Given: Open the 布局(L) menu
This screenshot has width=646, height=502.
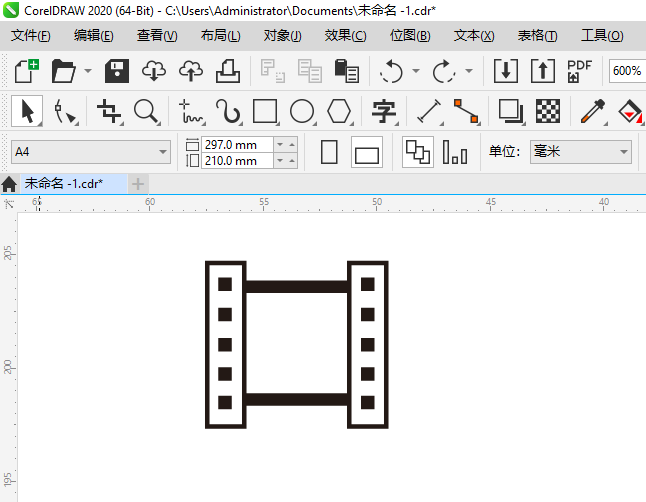Looking at the screenshot, I should [x=220, y=36].
